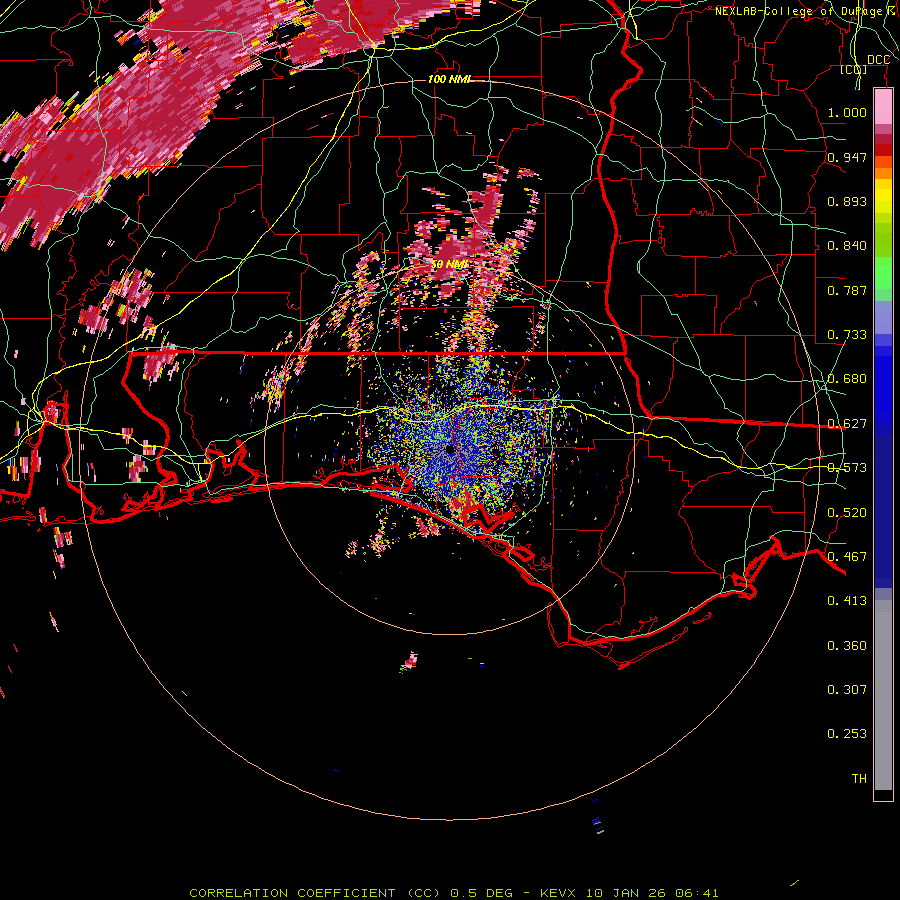Pick the light pink swatch atop the color bar
This screenshot has width=900, height=900.
883,106
